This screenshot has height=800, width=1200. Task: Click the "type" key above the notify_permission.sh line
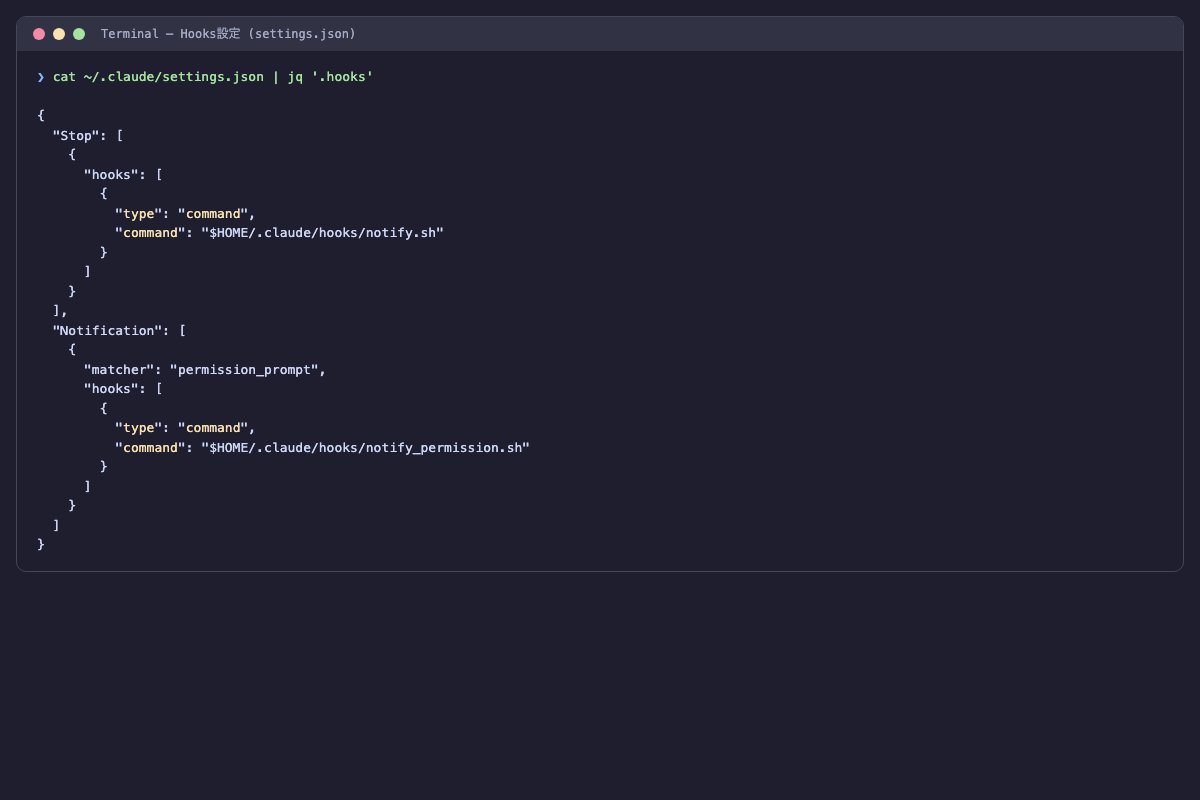pos(138,428)
